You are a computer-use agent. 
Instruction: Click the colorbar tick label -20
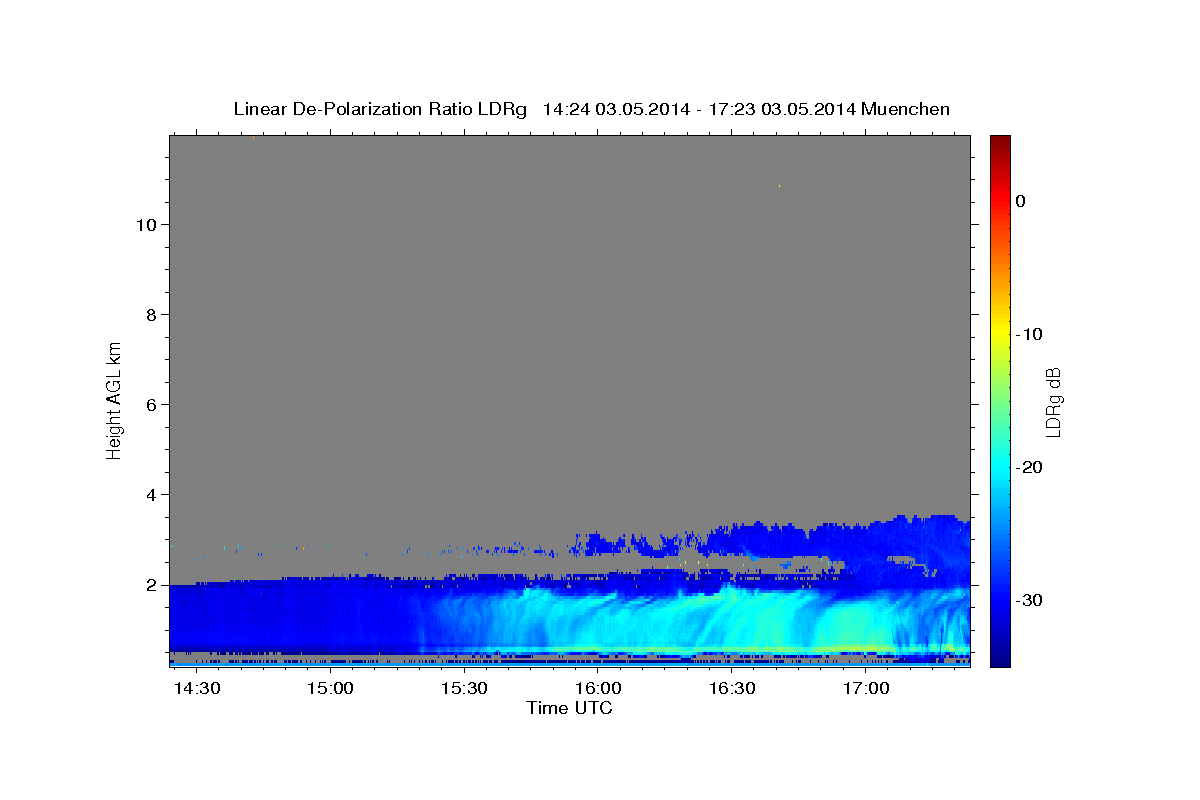pyautogui.click(x=1029, y=467)
